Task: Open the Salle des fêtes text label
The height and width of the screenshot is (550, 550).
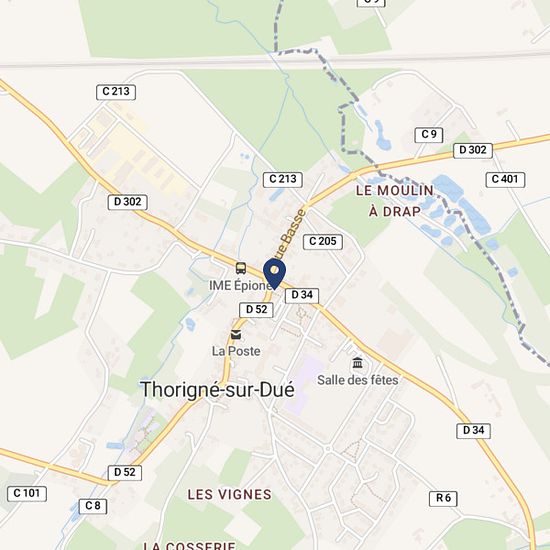Action: 358,380
